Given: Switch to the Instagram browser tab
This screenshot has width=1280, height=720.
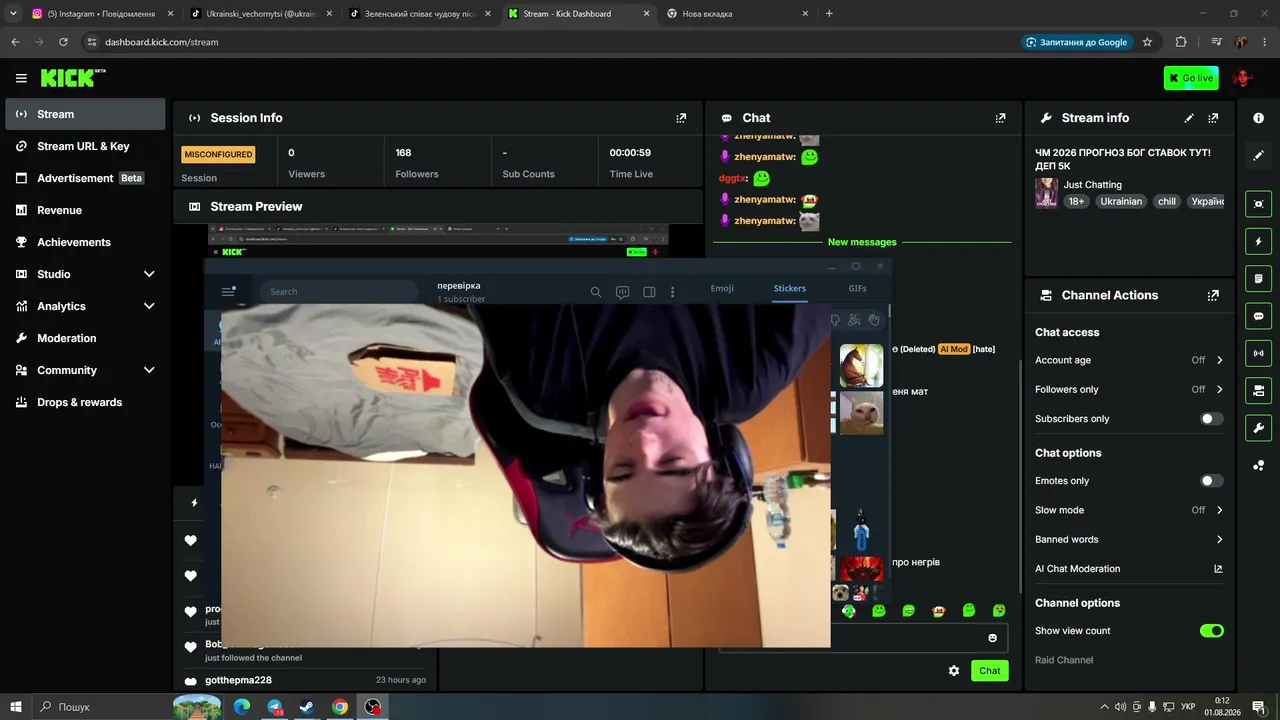Looking at the screenshot, I should pyautogui.click(x=100, y=14).
